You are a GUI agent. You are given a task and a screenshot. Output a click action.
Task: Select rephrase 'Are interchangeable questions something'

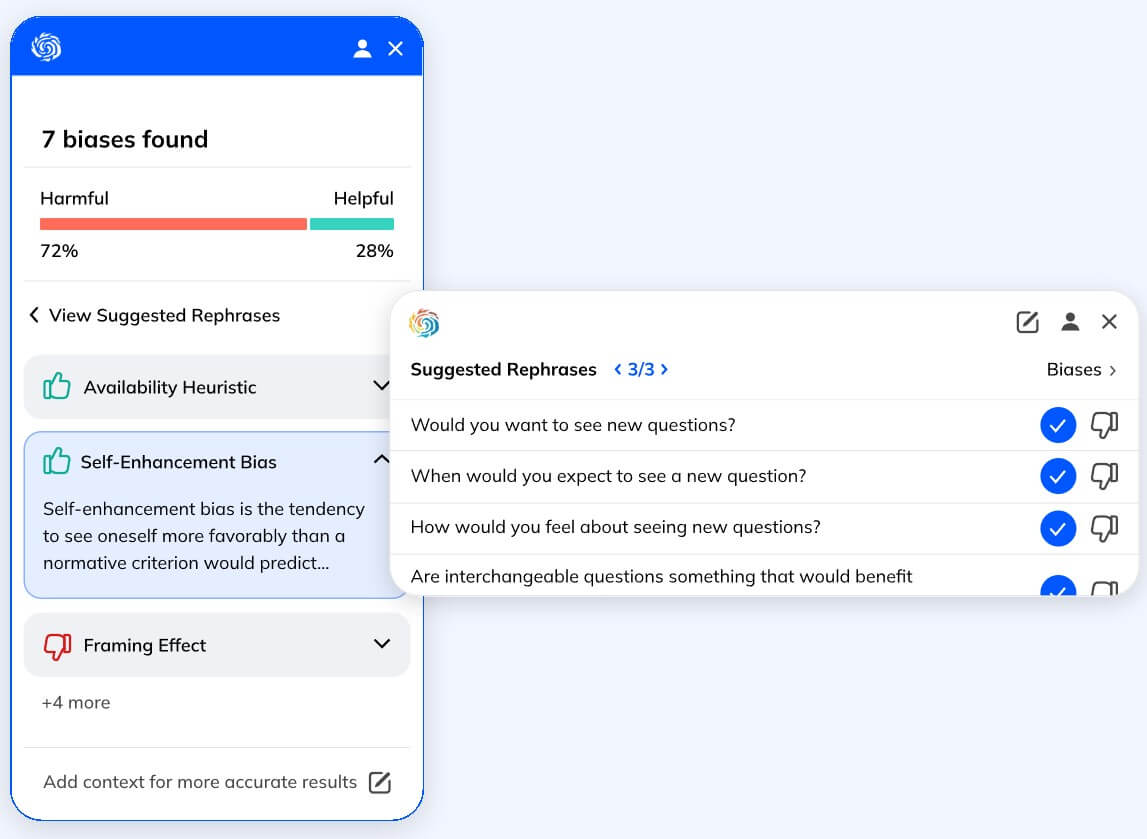click(661, 576)
